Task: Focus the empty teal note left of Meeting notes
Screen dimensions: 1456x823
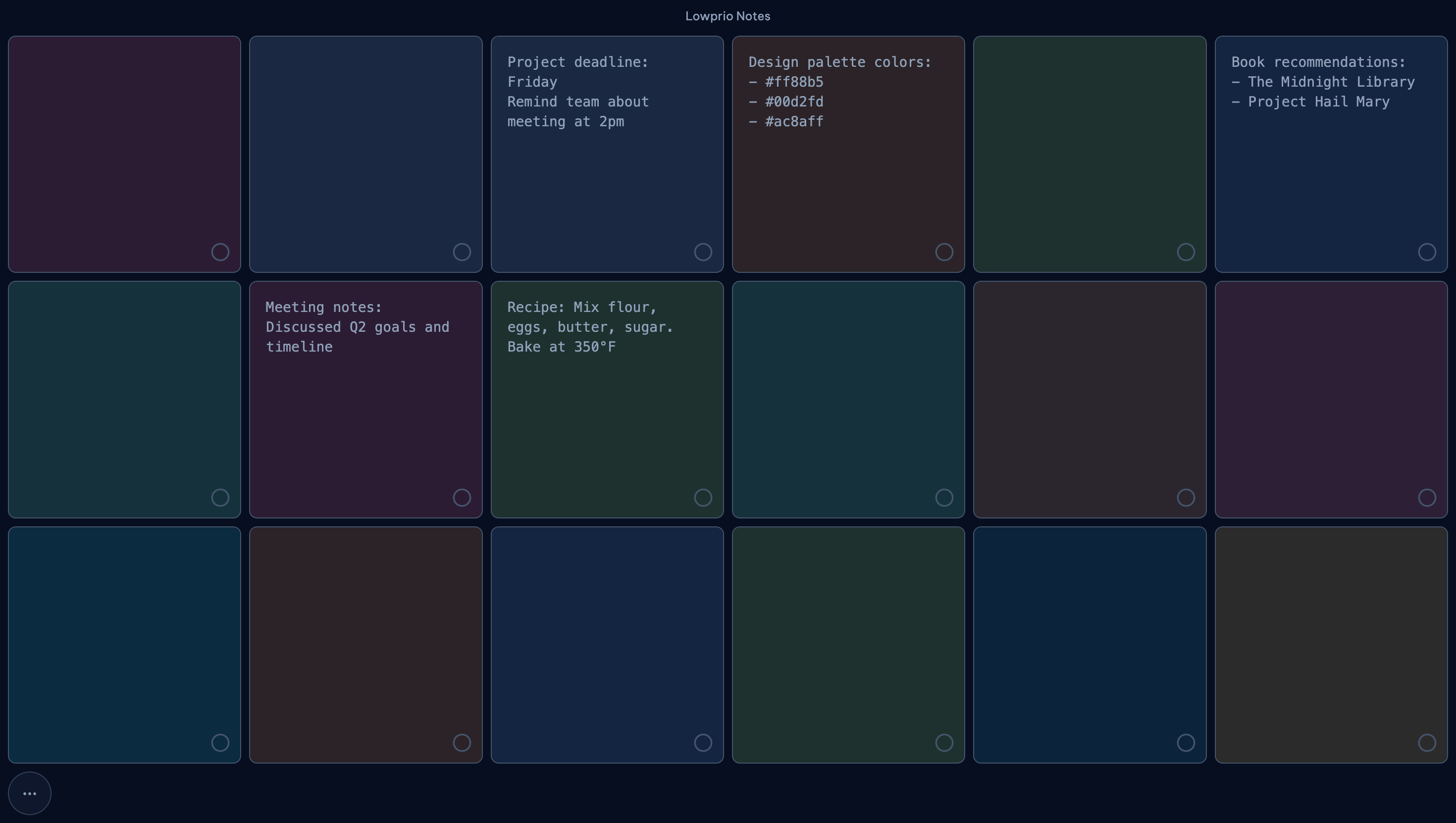Action: point(124,400)
